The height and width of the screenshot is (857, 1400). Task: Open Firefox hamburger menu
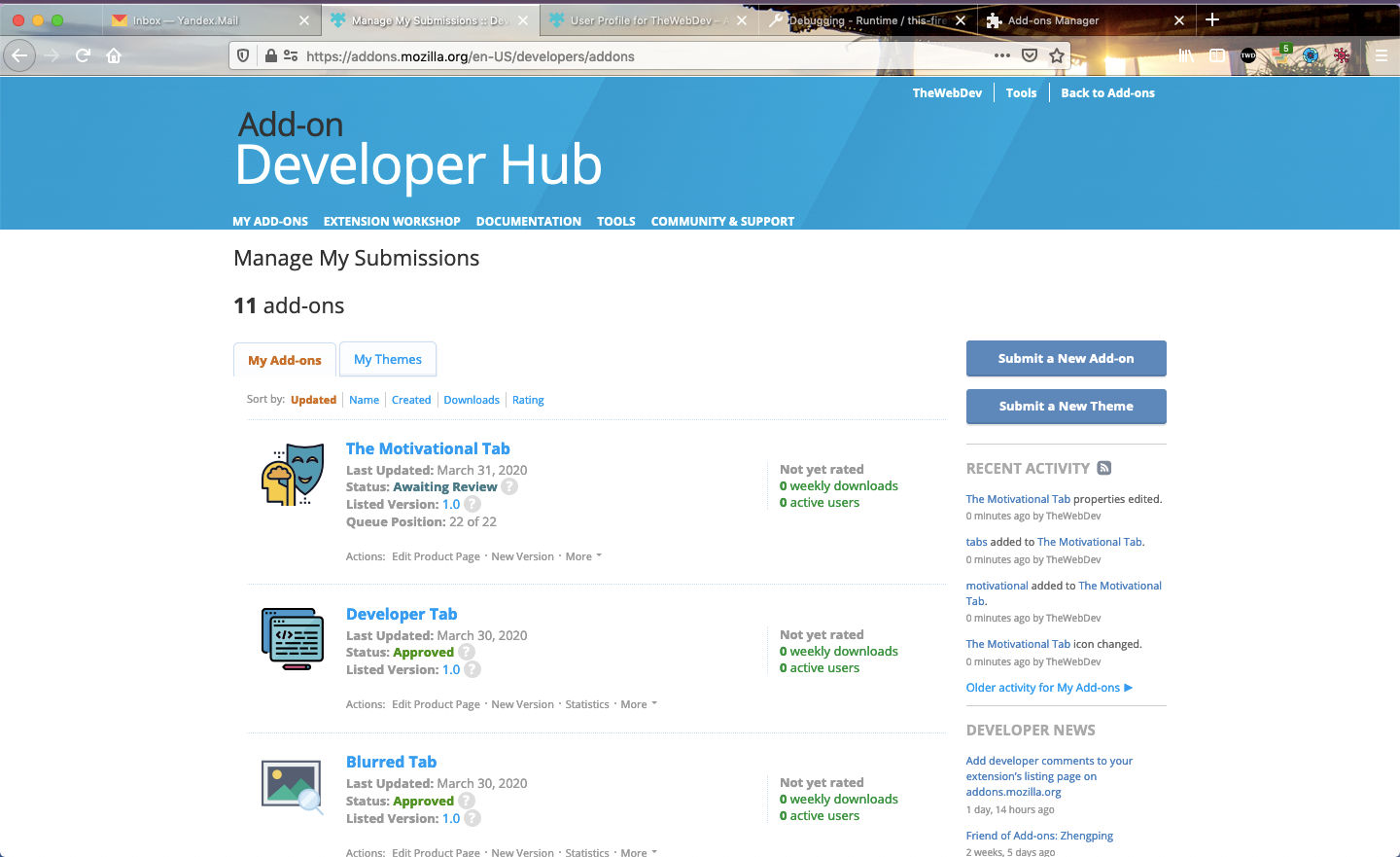tap(1381, 55)
